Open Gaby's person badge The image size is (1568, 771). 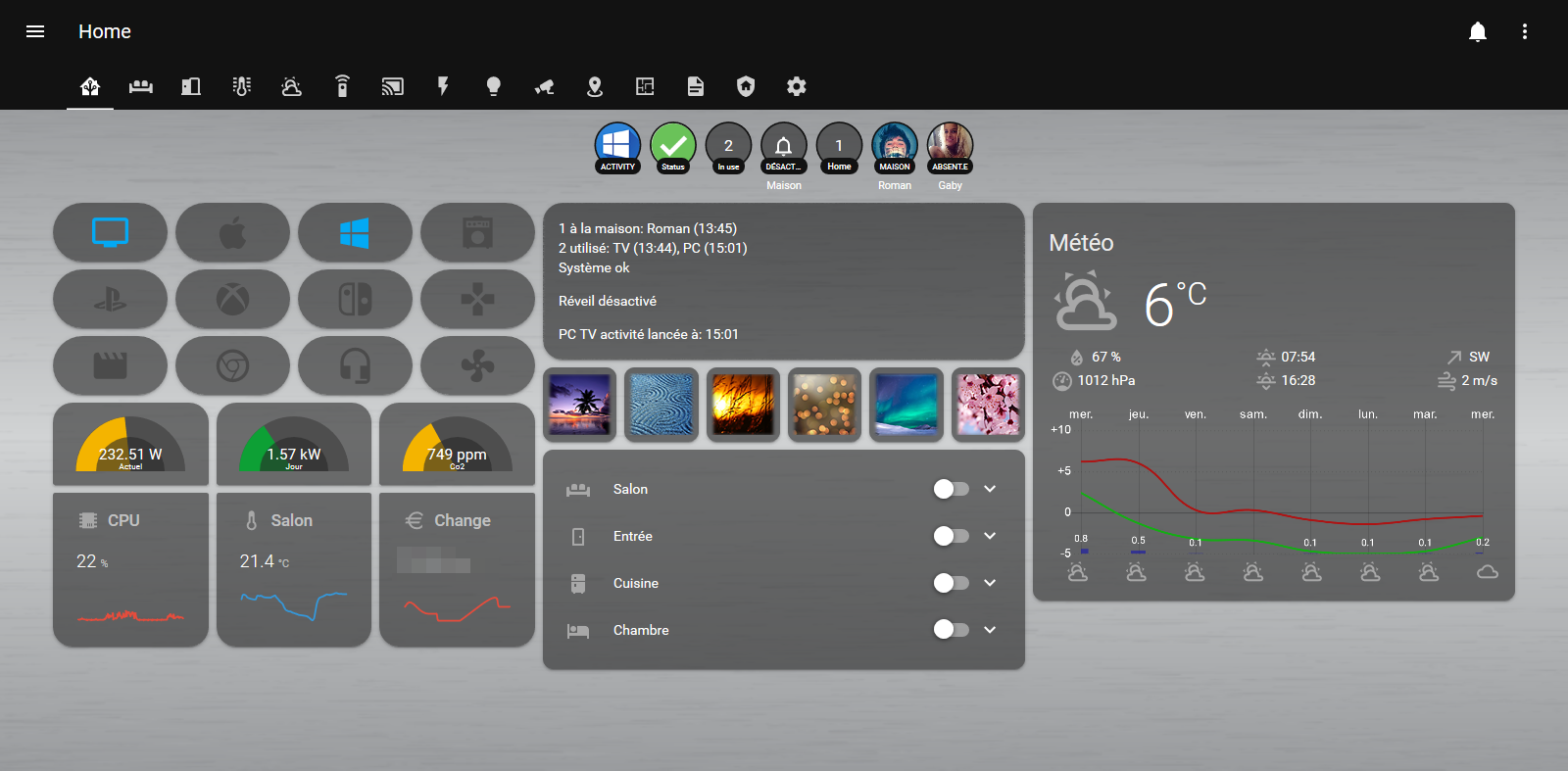coord(951,148)
